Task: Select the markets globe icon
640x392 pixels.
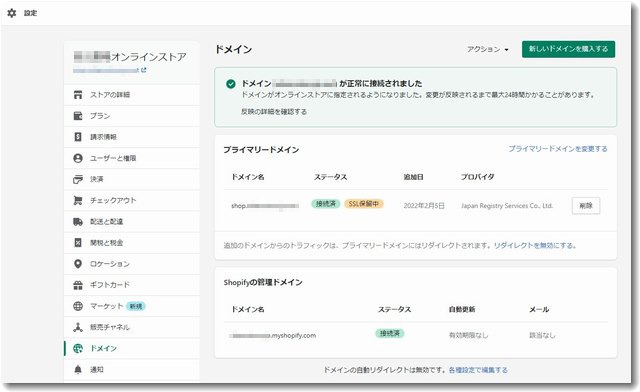Action: pos(78,306)
